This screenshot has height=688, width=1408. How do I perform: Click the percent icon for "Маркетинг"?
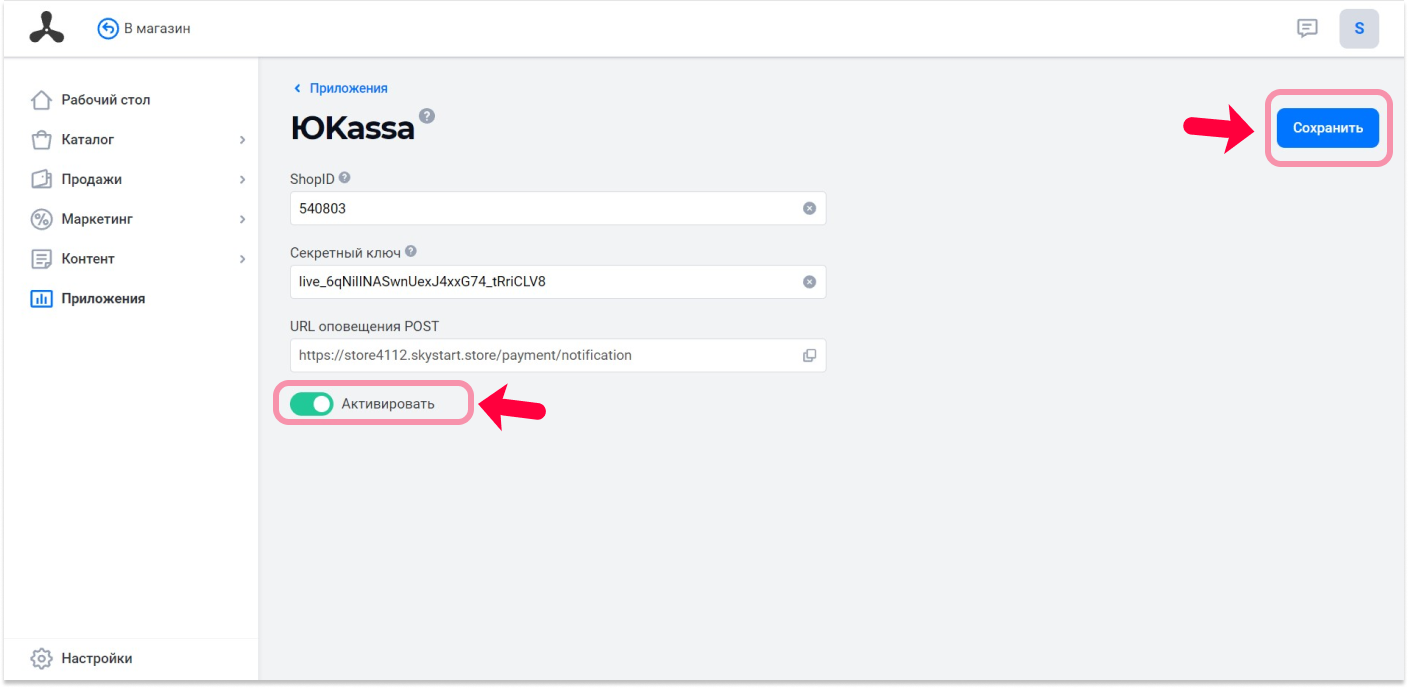pos(41,219)
